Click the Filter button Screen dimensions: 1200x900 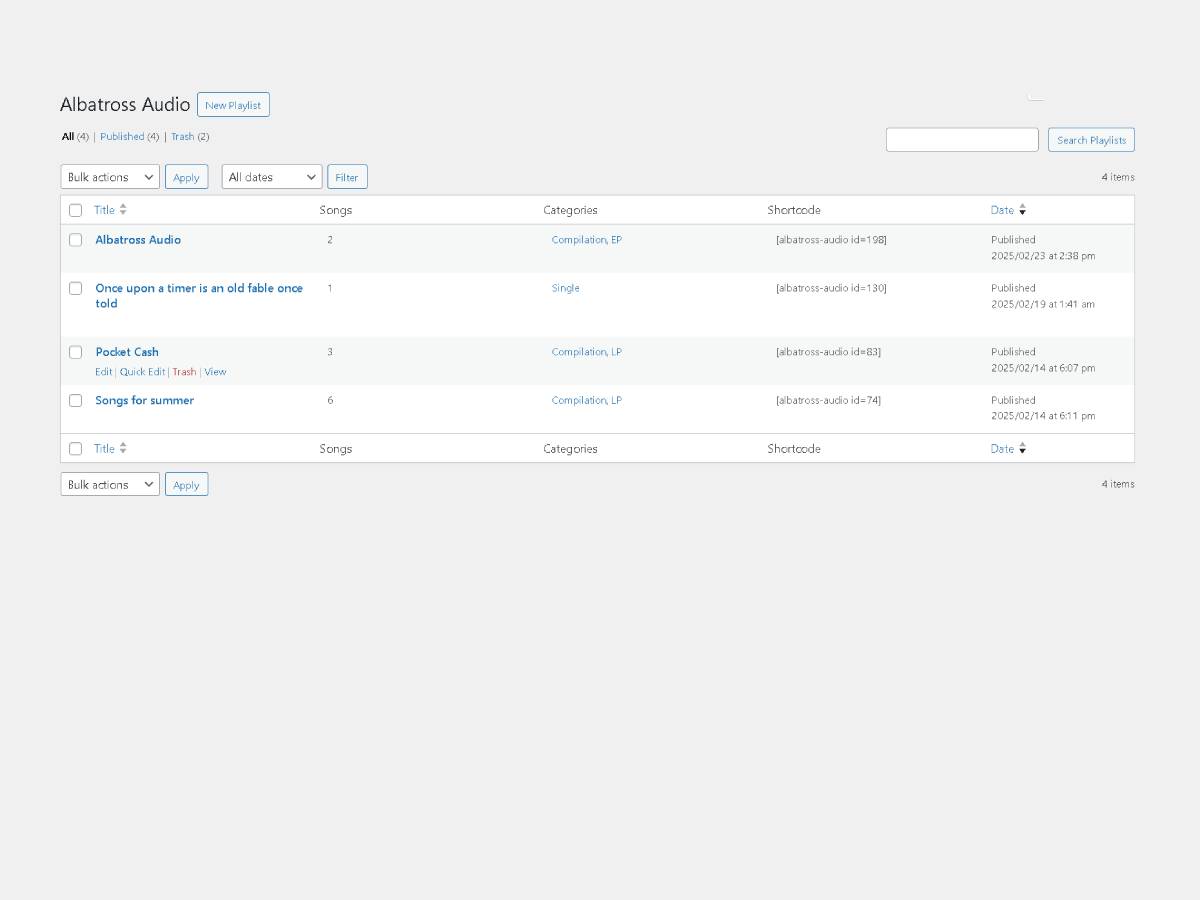click(347, 177)
